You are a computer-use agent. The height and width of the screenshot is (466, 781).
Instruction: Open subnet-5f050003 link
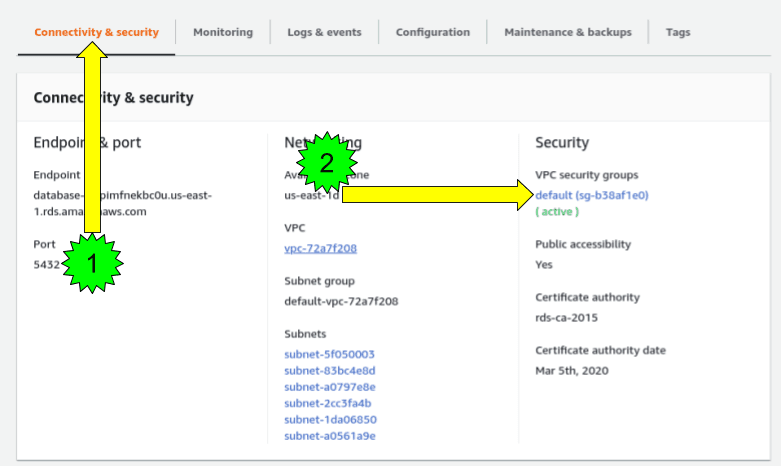click(x=329, y=354)
